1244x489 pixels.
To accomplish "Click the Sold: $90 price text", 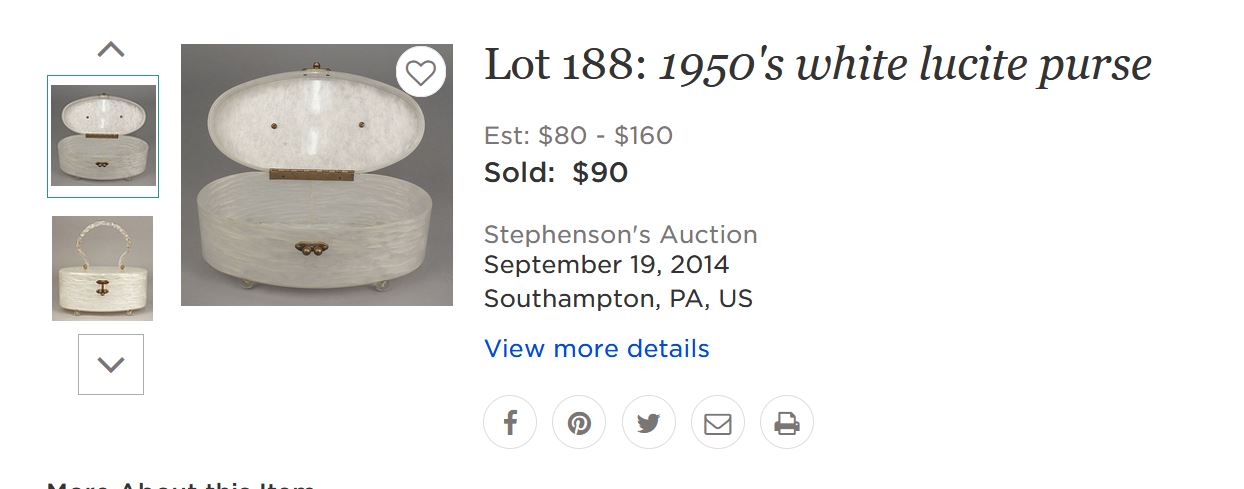I will pyautogui.click(x=555, y=173).
